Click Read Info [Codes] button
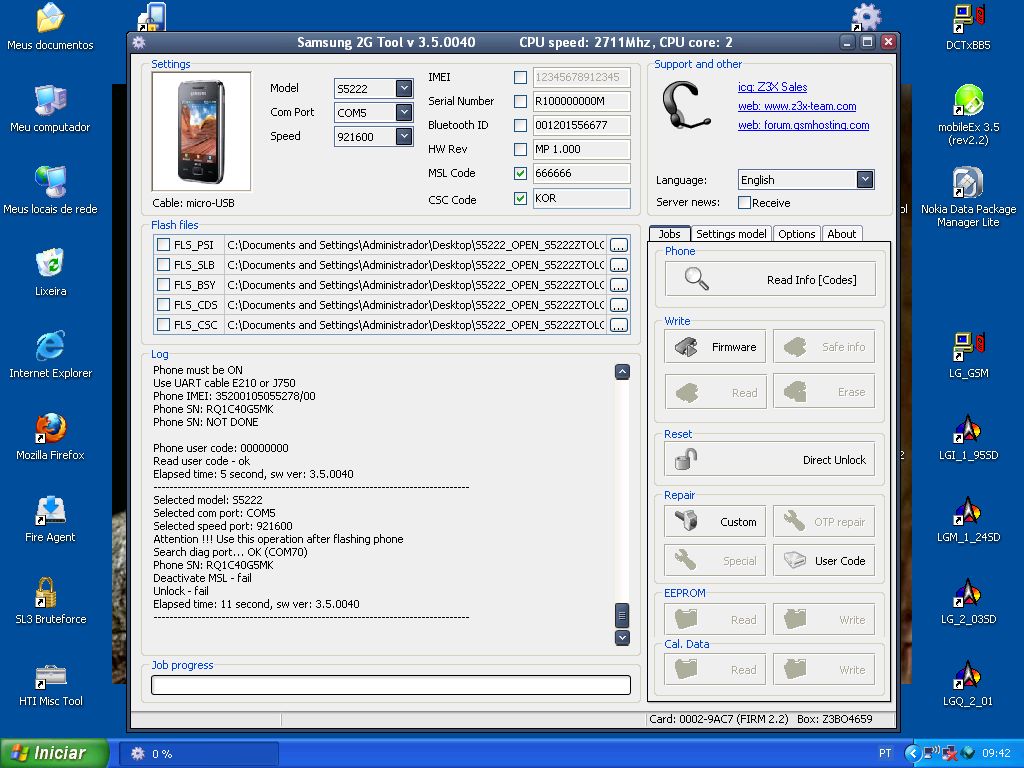 (x=770, y=280)
